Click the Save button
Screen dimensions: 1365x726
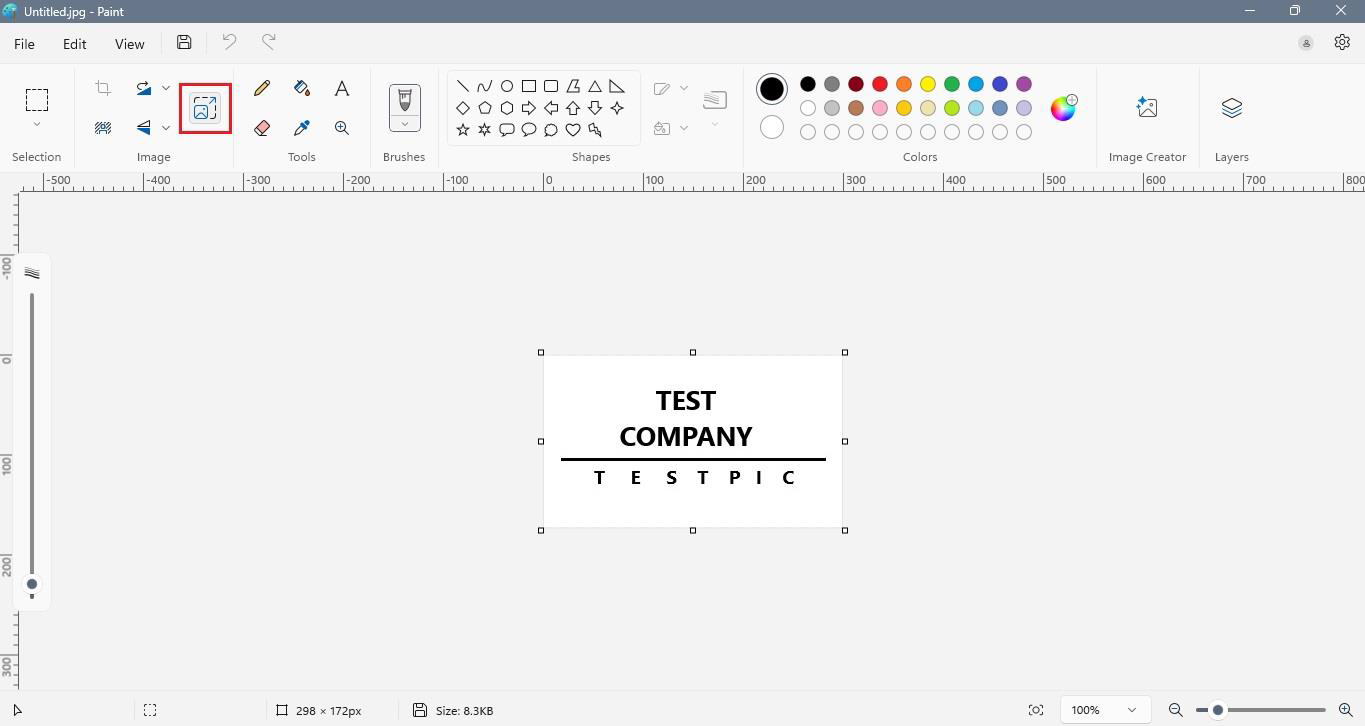pos(184,42)
